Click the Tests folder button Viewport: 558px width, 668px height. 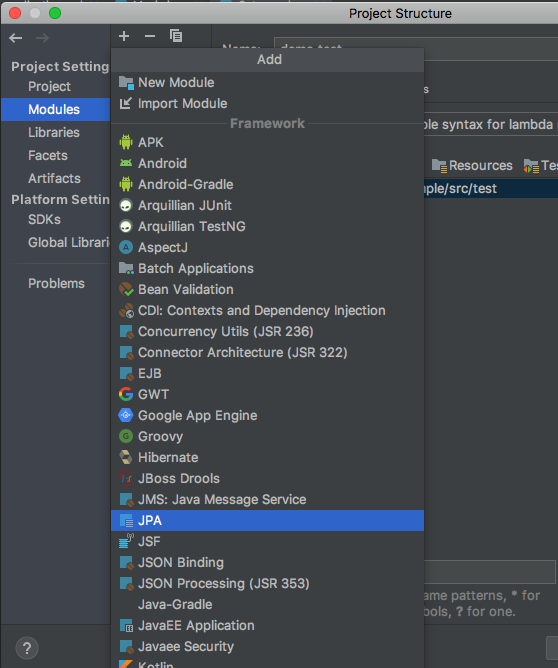(541, 165)
